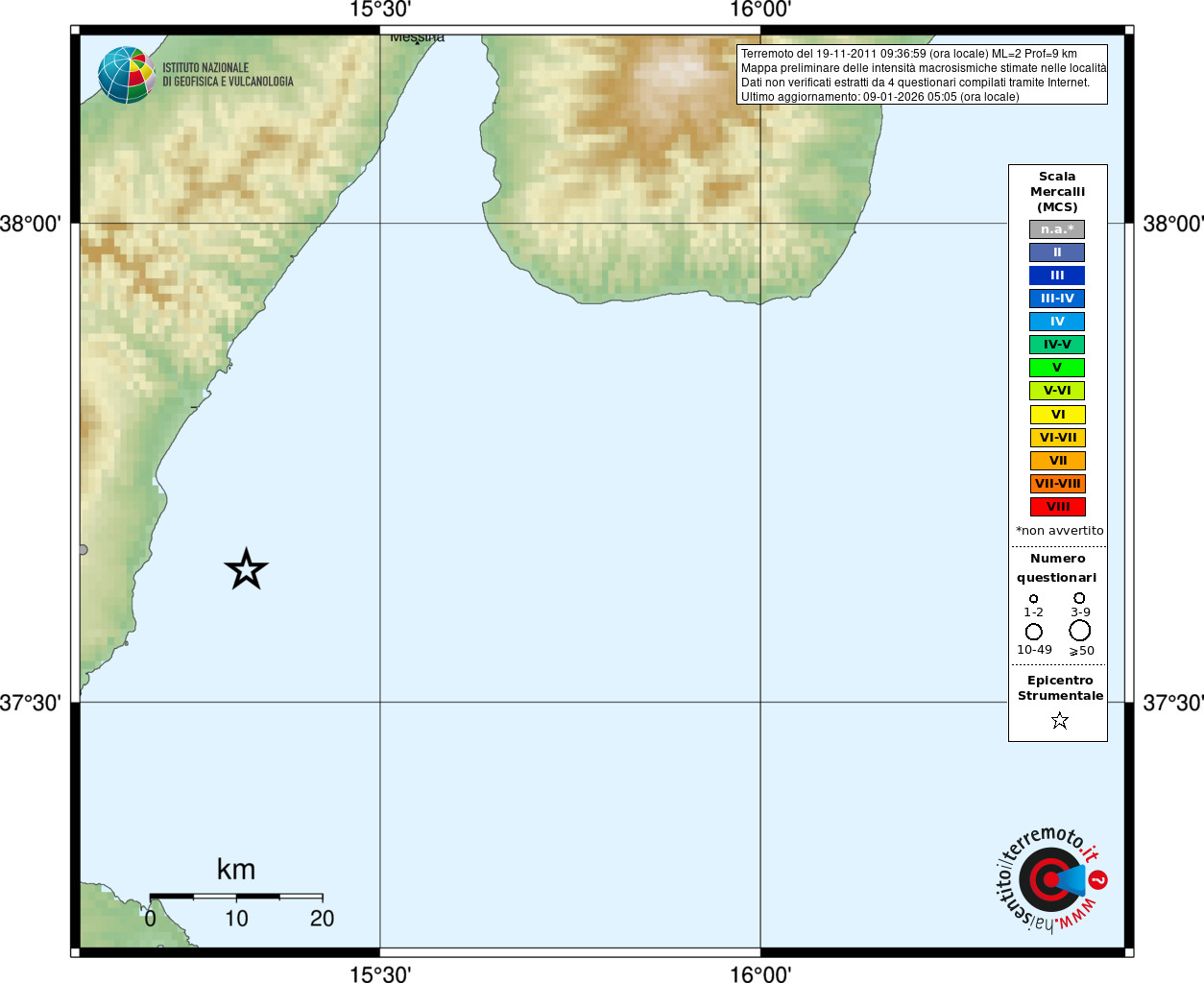Click the left 37°30' latitude label
The width and height of the screenshot is (1204, 983).
click(x=31, y=703)
